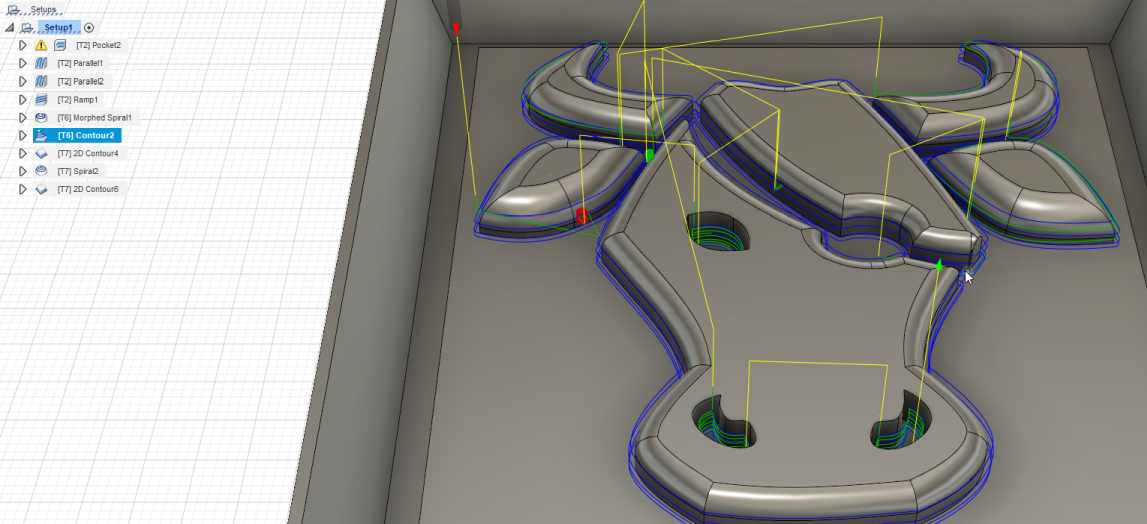1147x524 pixels.
Task: Expand the [T7] 2D Contour6 operation
Action: (x=23, y=190)
